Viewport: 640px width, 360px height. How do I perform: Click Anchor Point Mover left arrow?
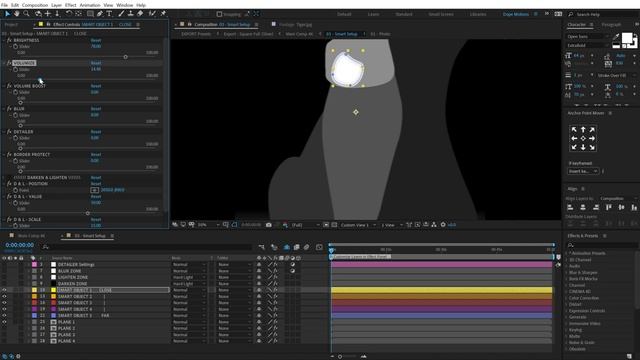pyautogui.click(x=574, y=138)
